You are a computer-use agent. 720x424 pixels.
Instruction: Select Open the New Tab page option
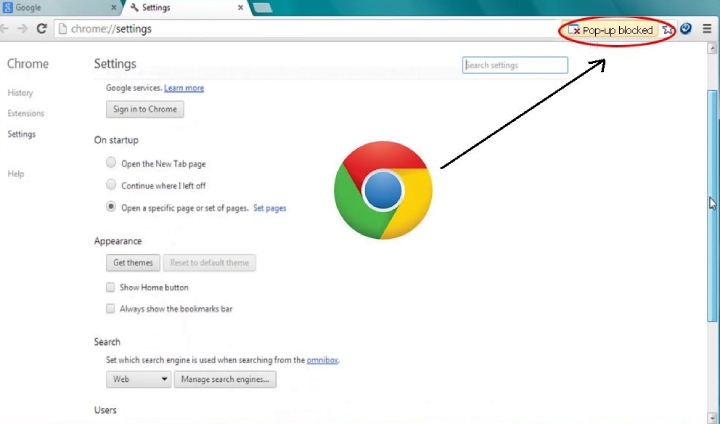111,162
